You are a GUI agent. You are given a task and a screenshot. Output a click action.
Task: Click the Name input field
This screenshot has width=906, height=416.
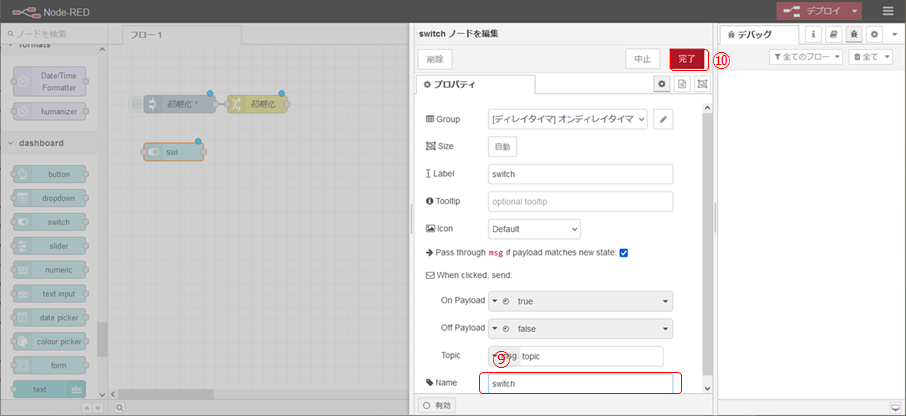tap(580, 383)
